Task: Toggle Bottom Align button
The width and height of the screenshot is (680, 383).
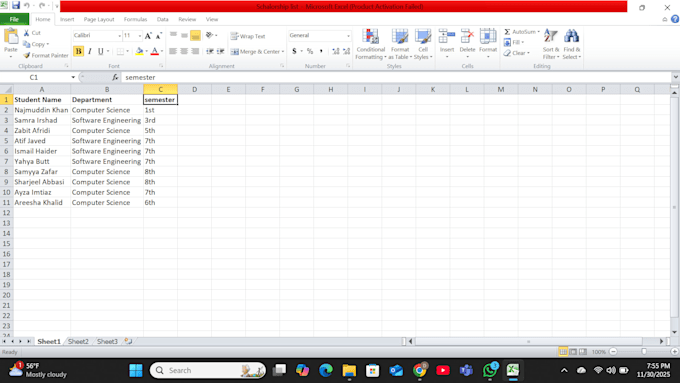Action: point(196,36)
